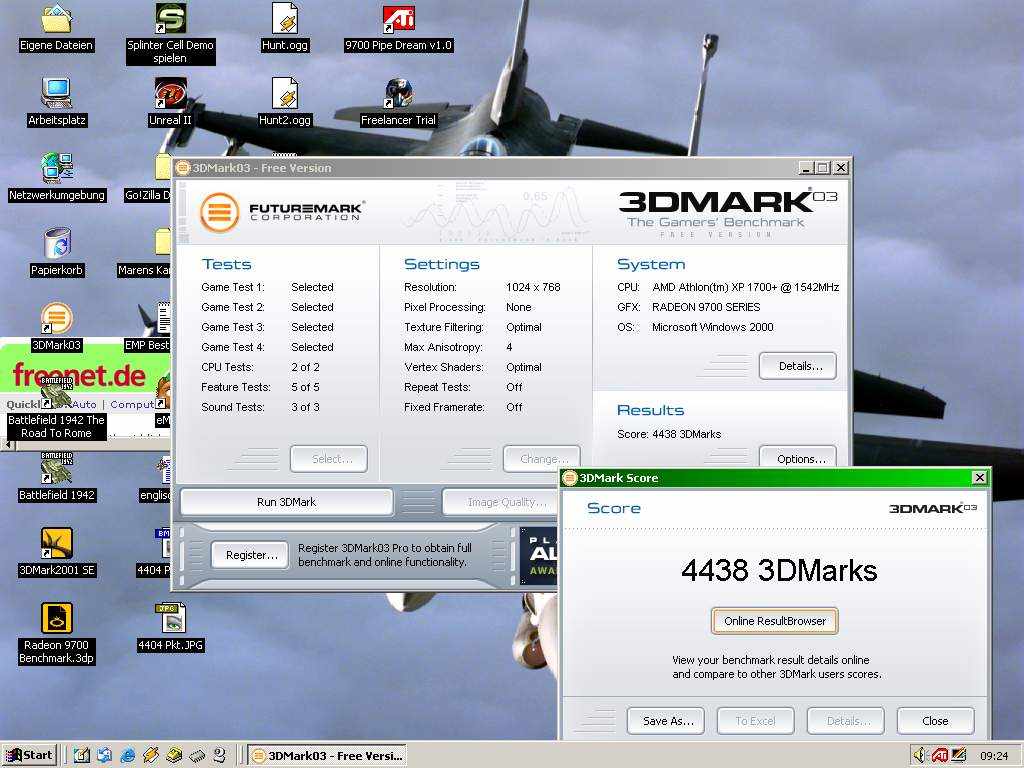The height and width of the screenshot is (768, 1024).
Task: Open the Eigene Dateien desktop folder
Action: pyautogui.click(x=56, y=27)
